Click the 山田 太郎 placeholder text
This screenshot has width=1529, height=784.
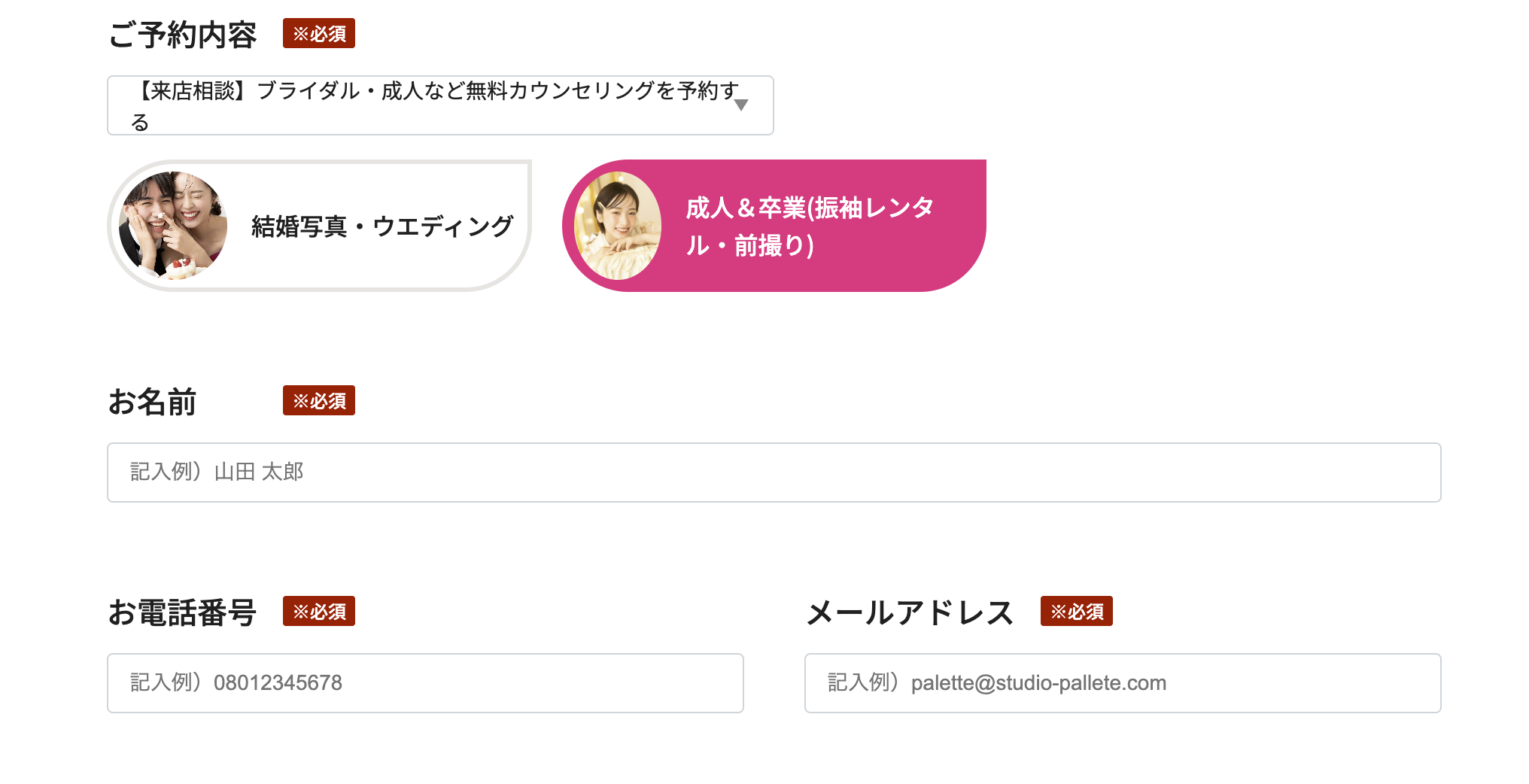(258, 473)
